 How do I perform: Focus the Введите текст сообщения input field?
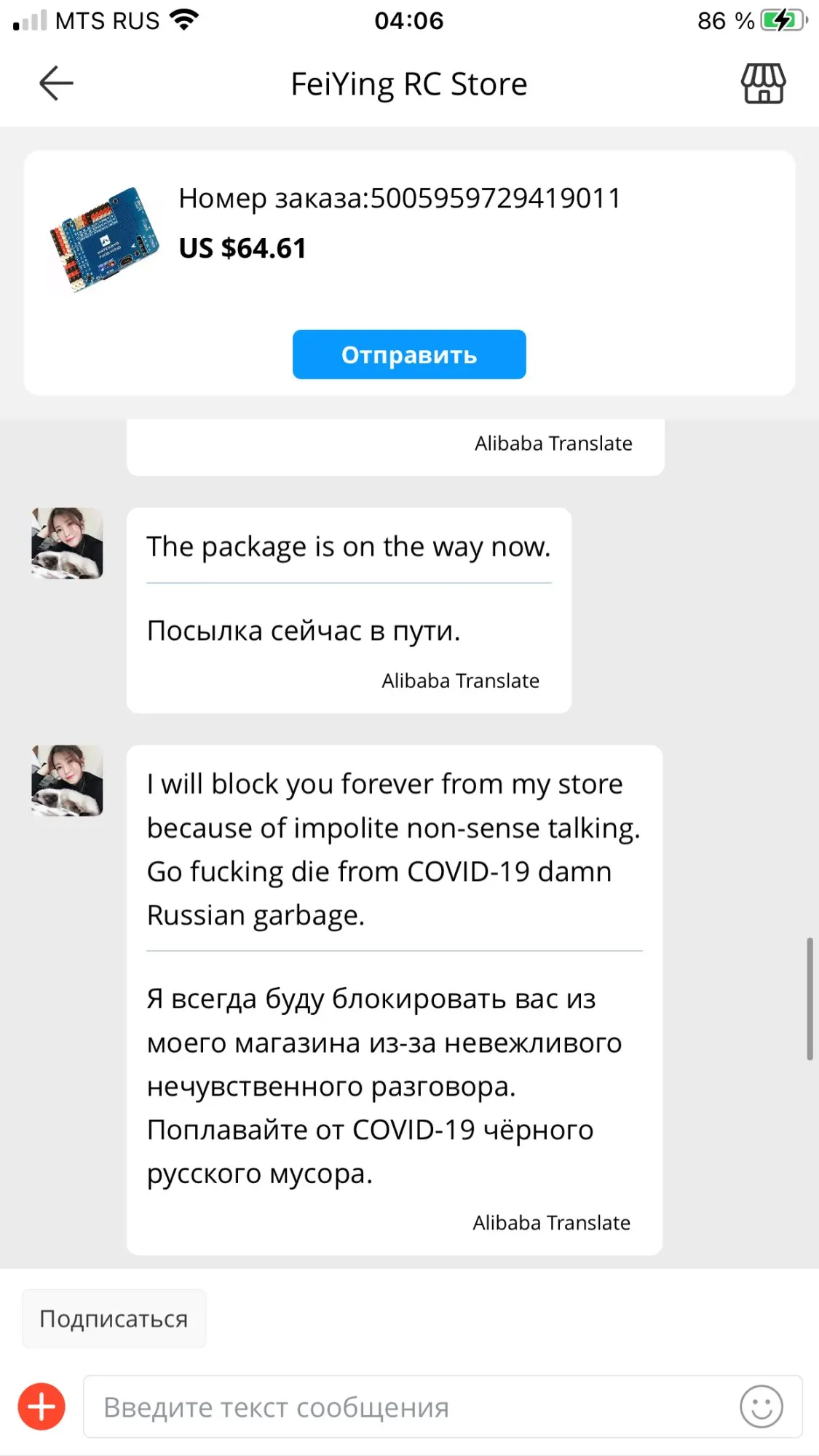click(408, 1406)
